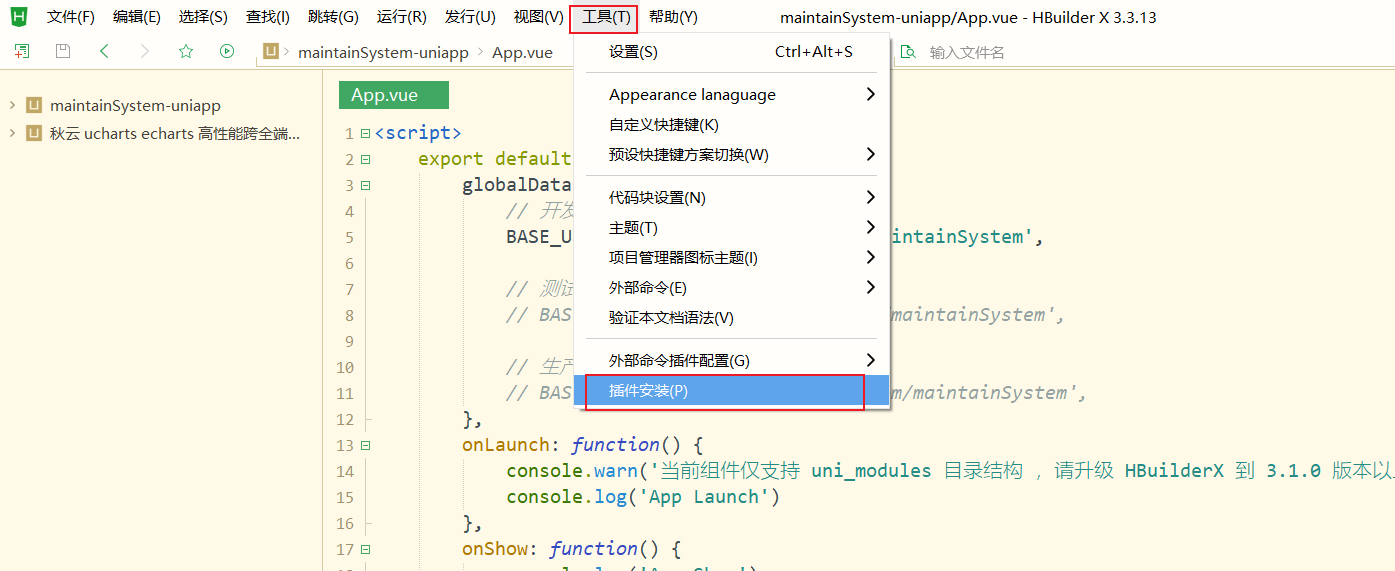Open 帮助(Y) menu

point(673,17)
